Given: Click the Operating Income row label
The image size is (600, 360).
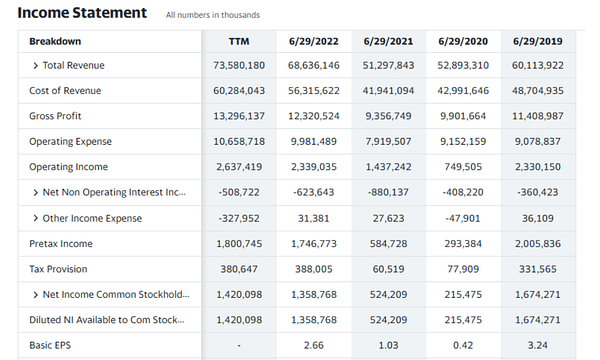Looking at the screenshot, I should 68,167.
